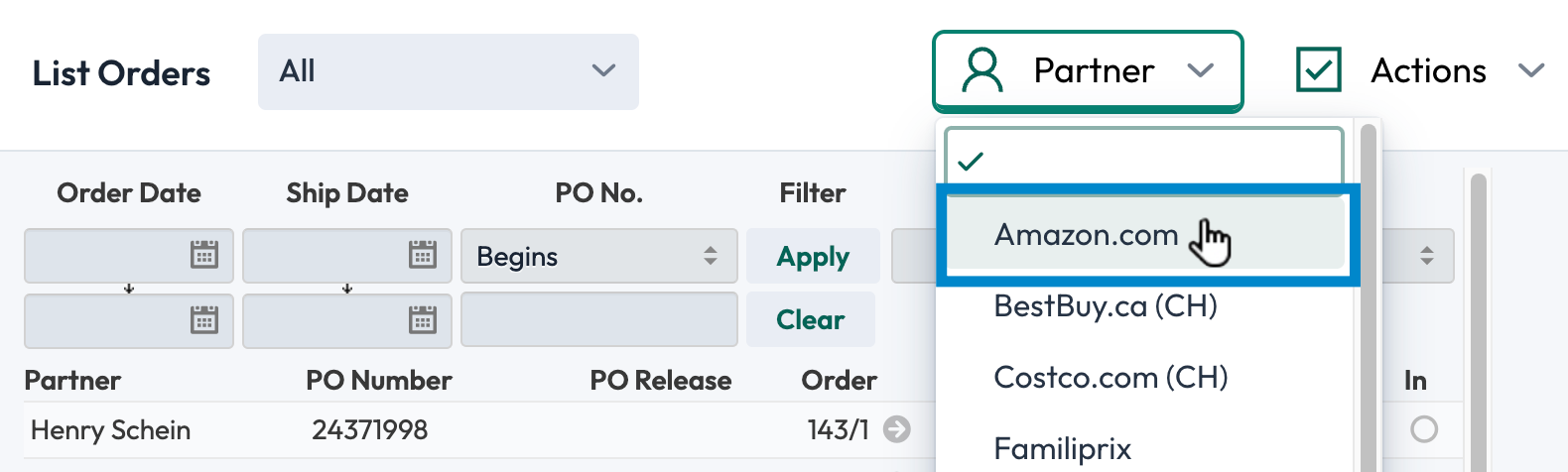The height and width of the screenshot is (472, 1568).
Task: Open calendar for Ship Date start field
Action: [x=423, y=255]
